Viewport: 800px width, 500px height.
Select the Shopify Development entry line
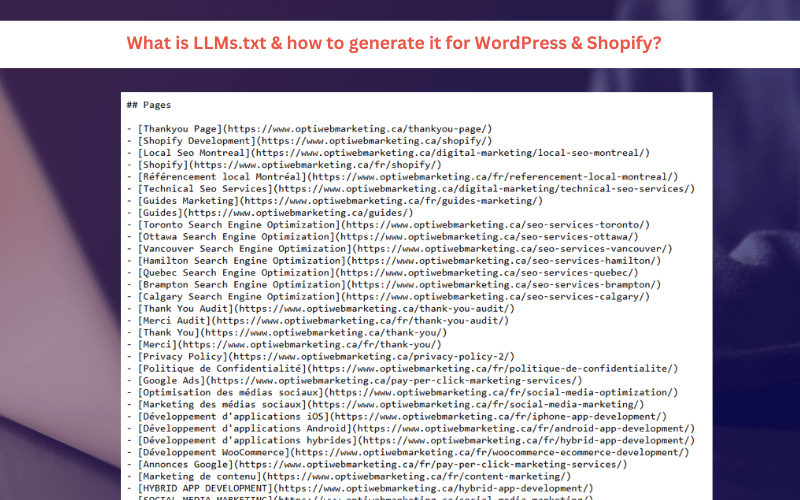tap(310, 141)
